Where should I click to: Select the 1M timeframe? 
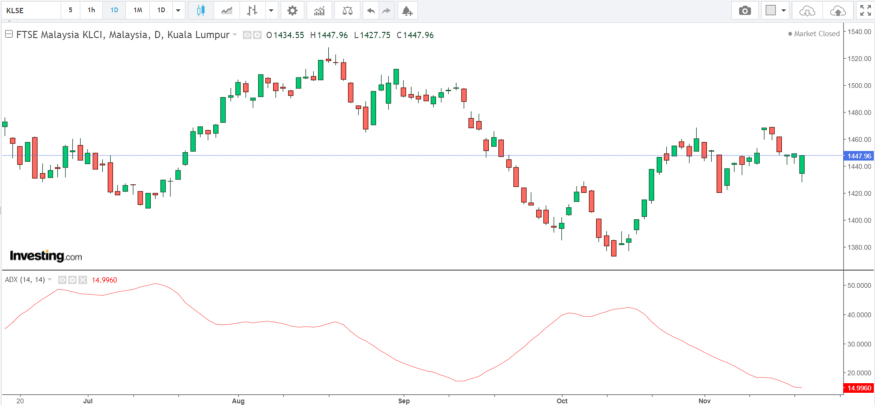(x=137, y=10)
